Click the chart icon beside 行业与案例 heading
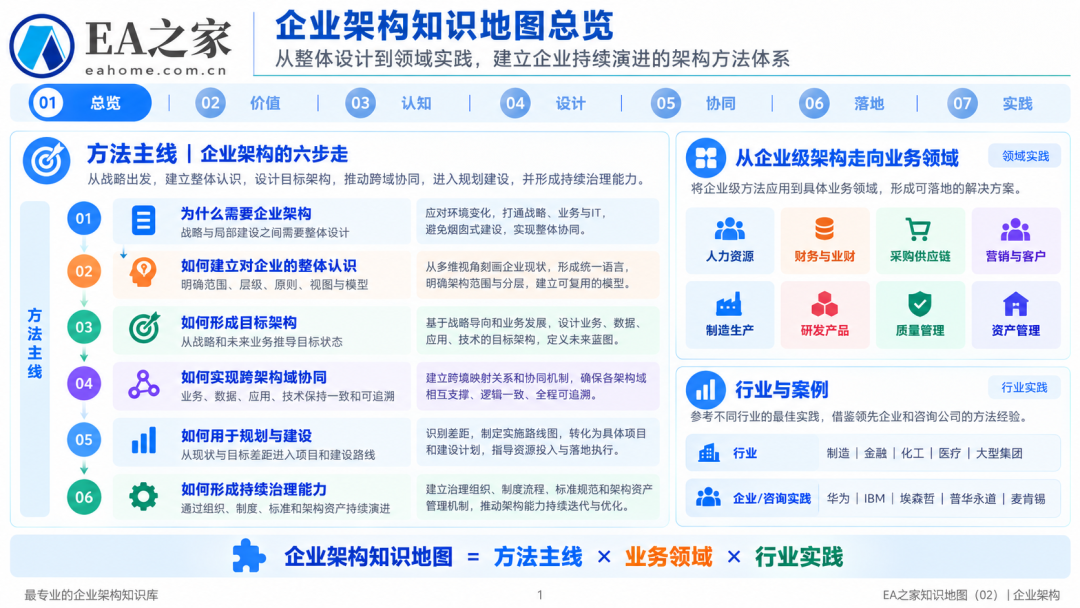 click(705, 390)
